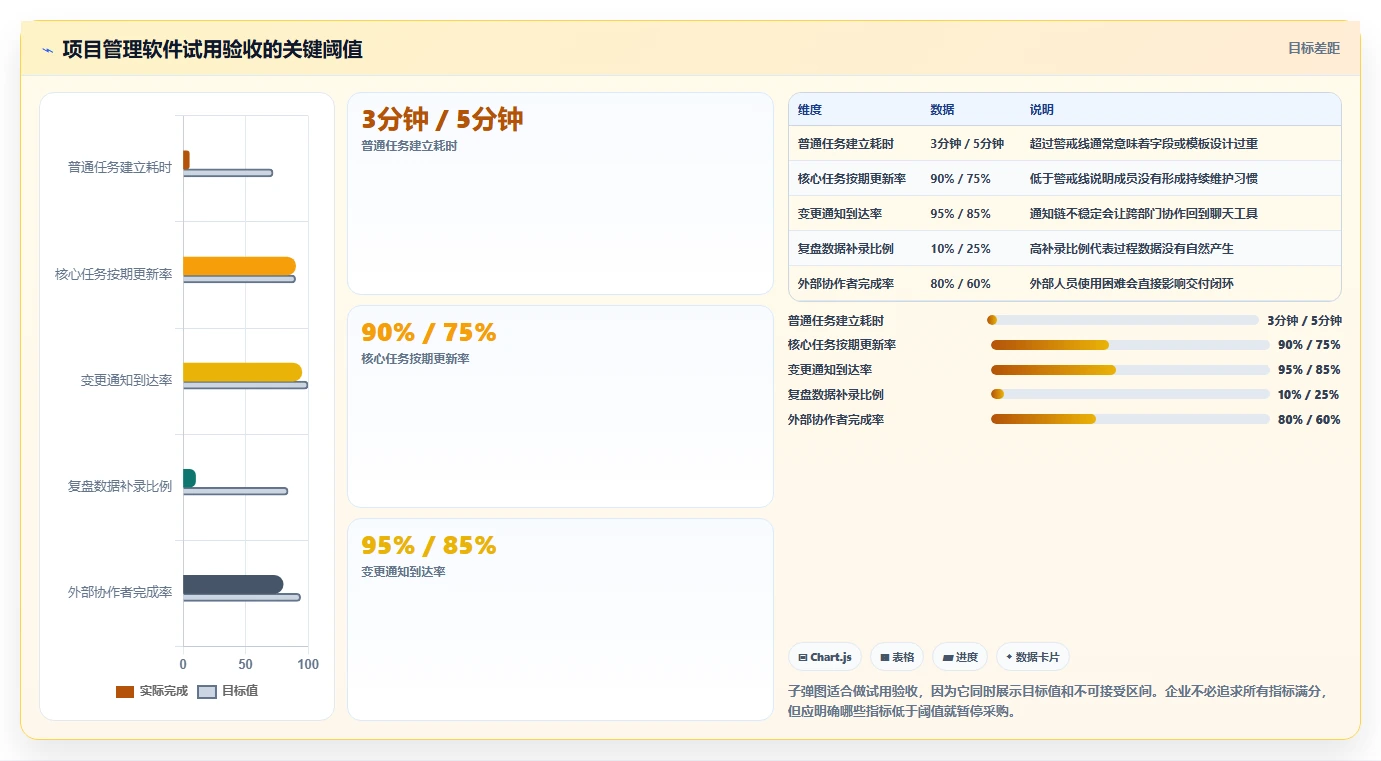Click the x-axis tick value 50
The image size is (1381, 761).
pyautogui.click(x=245, y=664)
